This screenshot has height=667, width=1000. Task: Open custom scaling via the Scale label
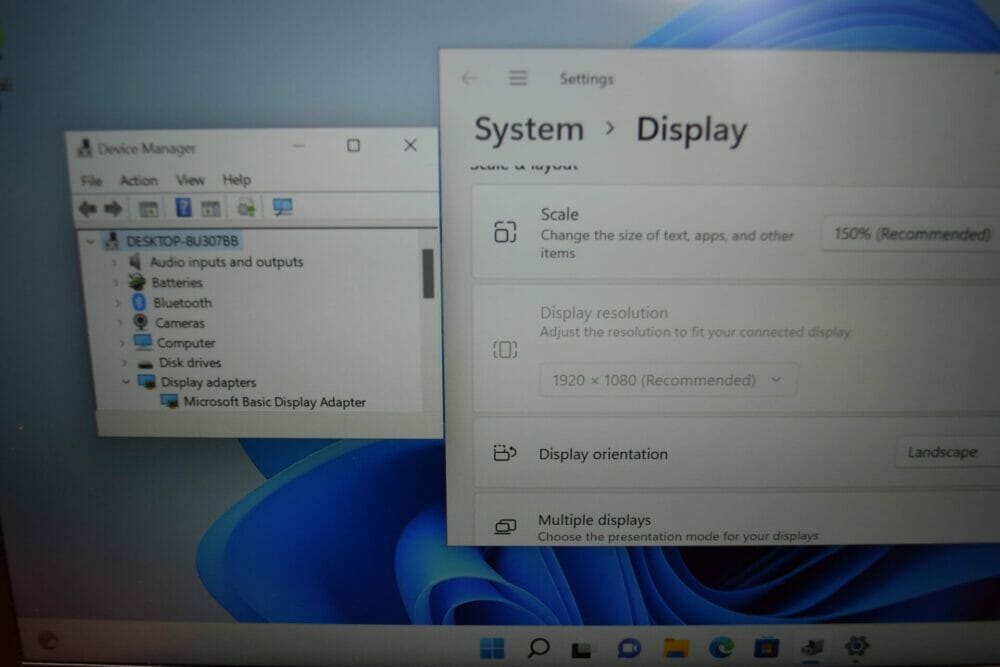(x=559, y=214)
